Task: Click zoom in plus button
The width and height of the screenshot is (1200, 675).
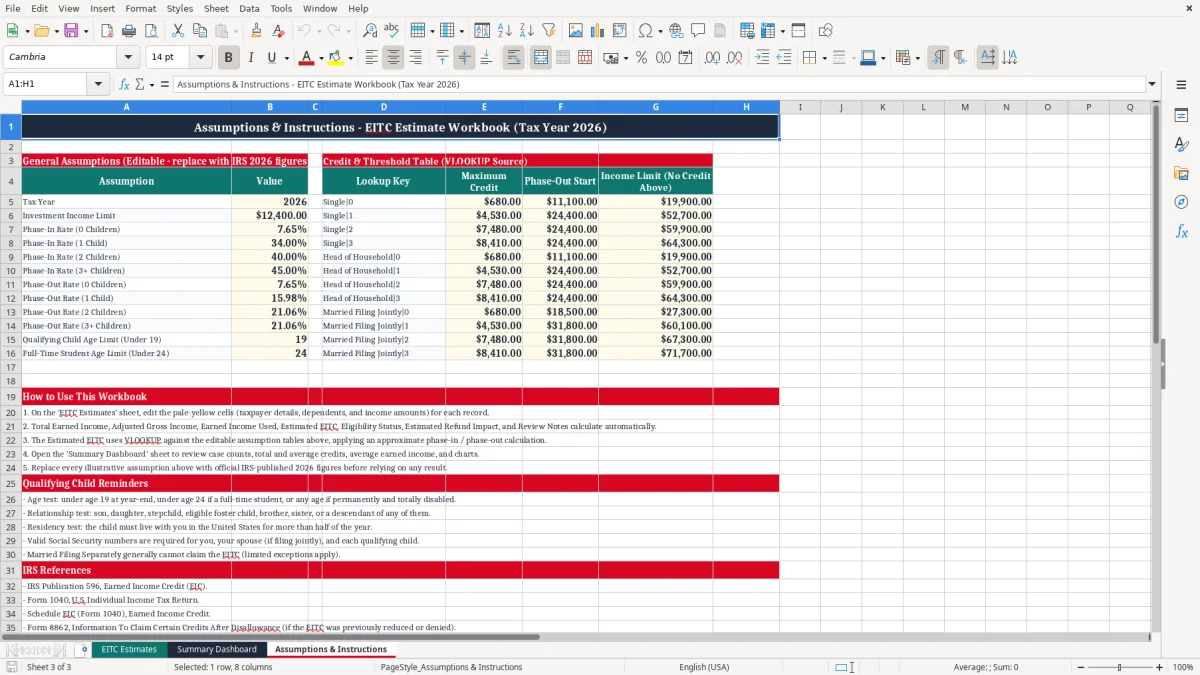Action: pyautogui.click(x=1159, y=667)
